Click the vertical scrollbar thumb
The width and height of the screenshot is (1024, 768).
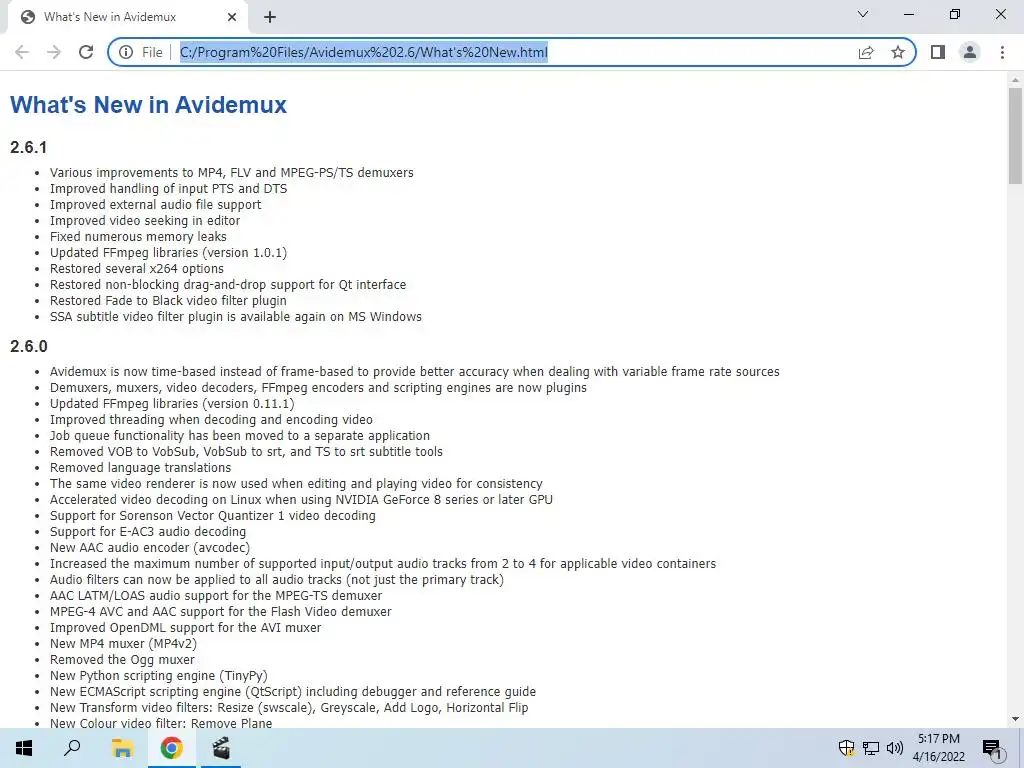coord(1015,136)
